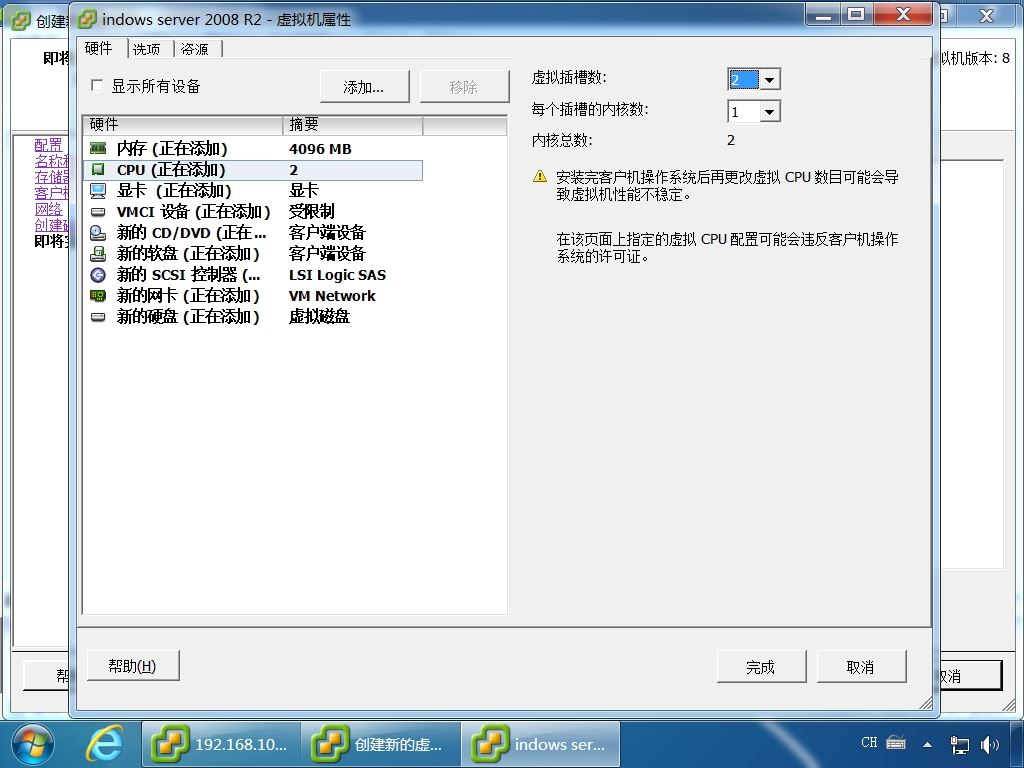Toggle the 显示所有设备 checkbox
The height and width of the screenshot is (768, 1024).
click(97, 86)
